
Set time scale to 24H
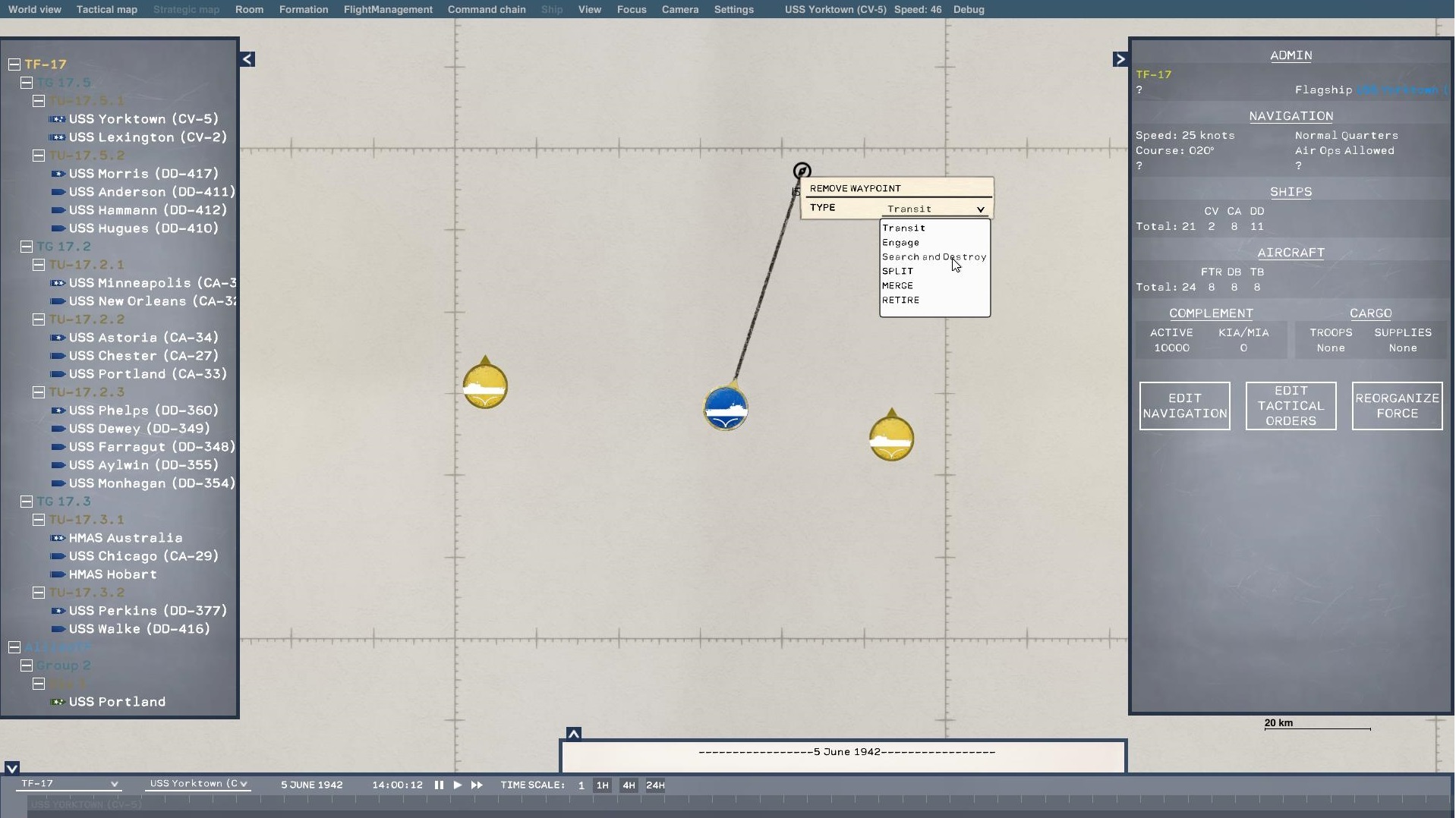[655, 785]
